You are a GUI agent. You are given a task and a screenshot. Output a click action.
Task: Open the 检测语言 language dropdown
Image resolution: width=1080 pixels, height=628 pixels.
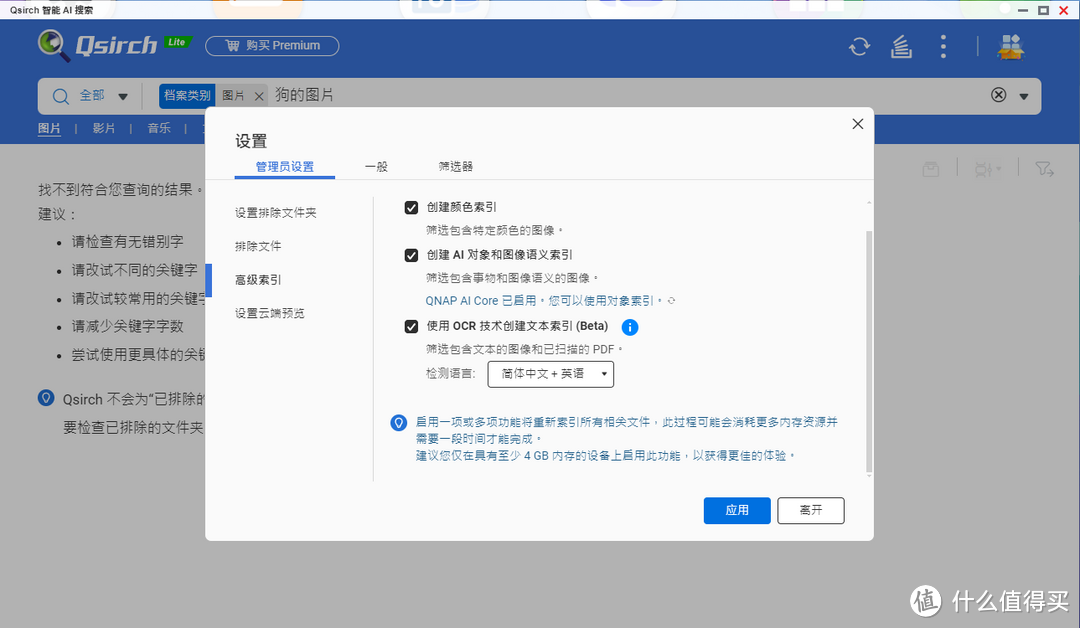[x=550, y=374]
